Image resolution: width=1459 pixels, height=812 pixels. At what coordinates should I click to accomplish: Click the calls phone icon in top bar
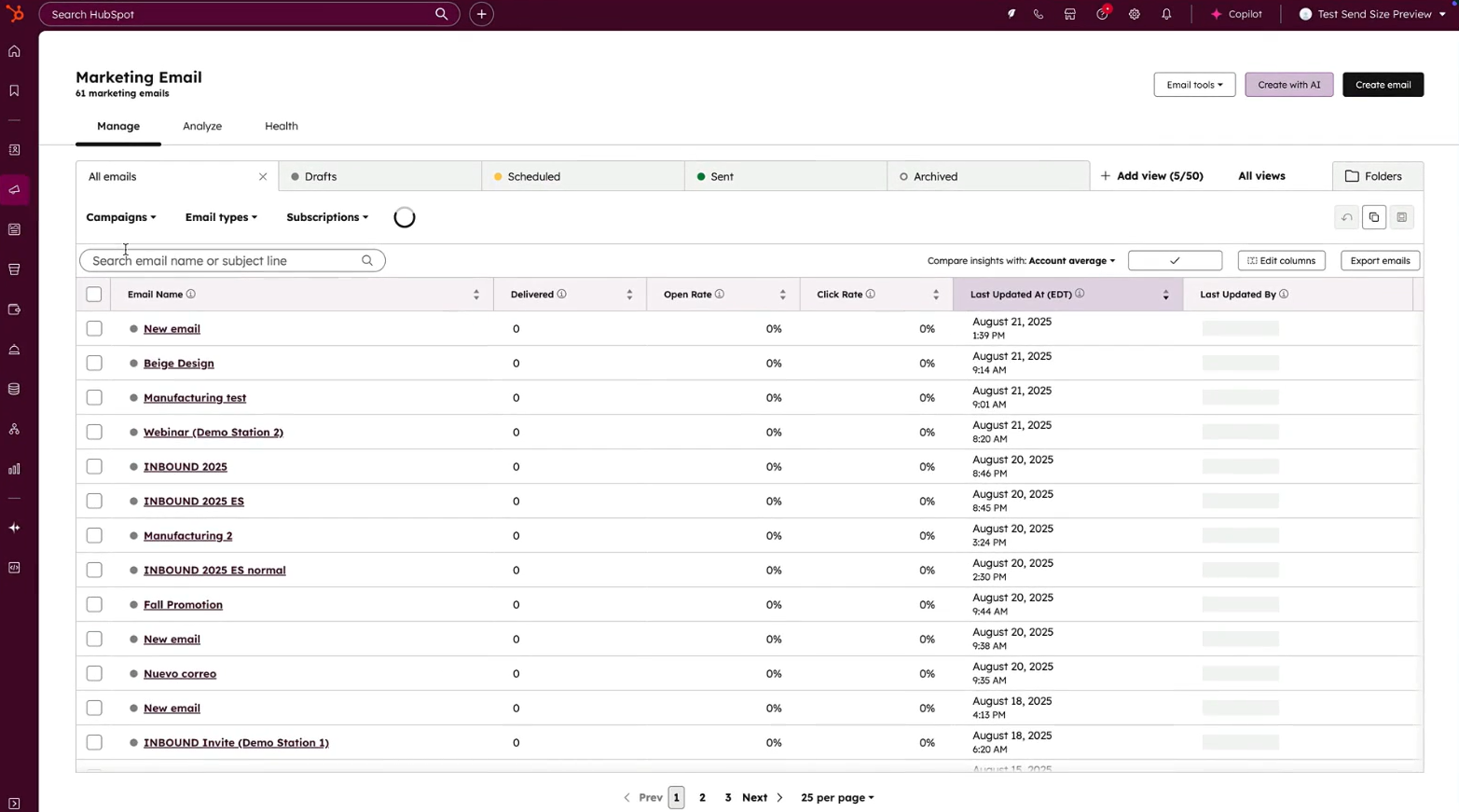1038,14
